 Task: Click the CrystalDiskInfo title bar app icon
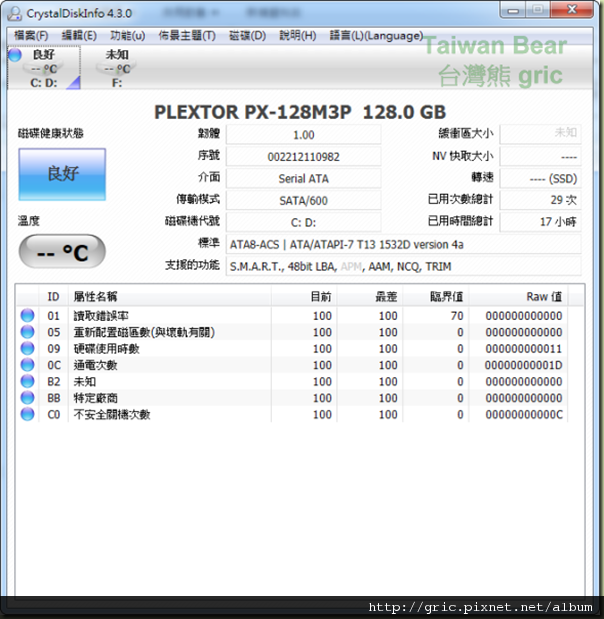[x=15, y=13]
